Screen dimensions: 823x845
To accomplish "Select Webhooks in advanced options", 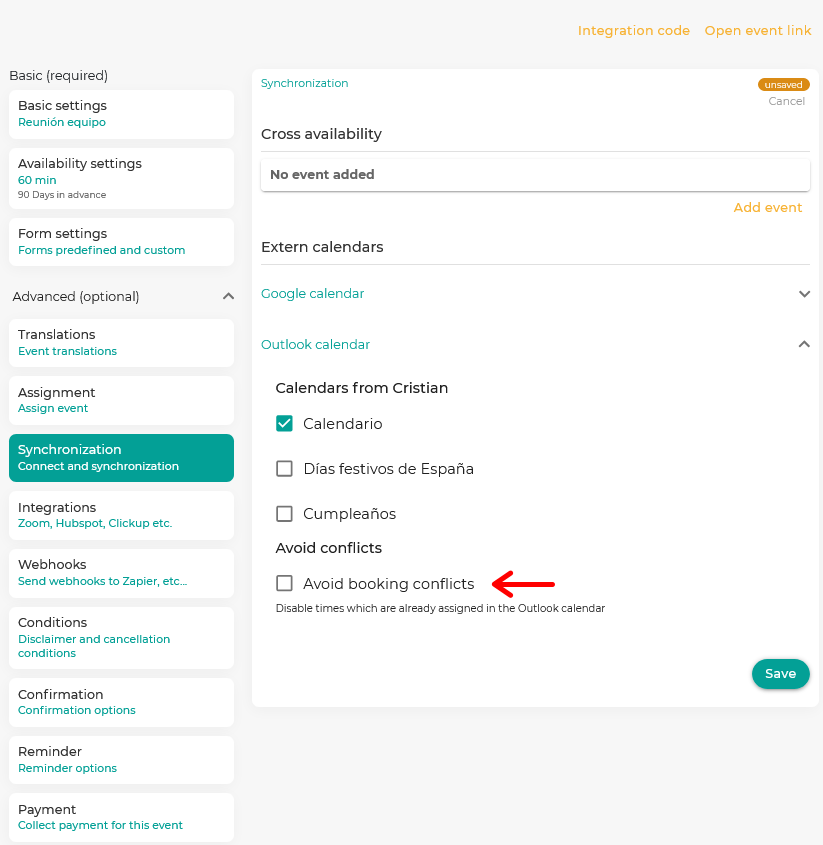I will (x=121, y=573).
